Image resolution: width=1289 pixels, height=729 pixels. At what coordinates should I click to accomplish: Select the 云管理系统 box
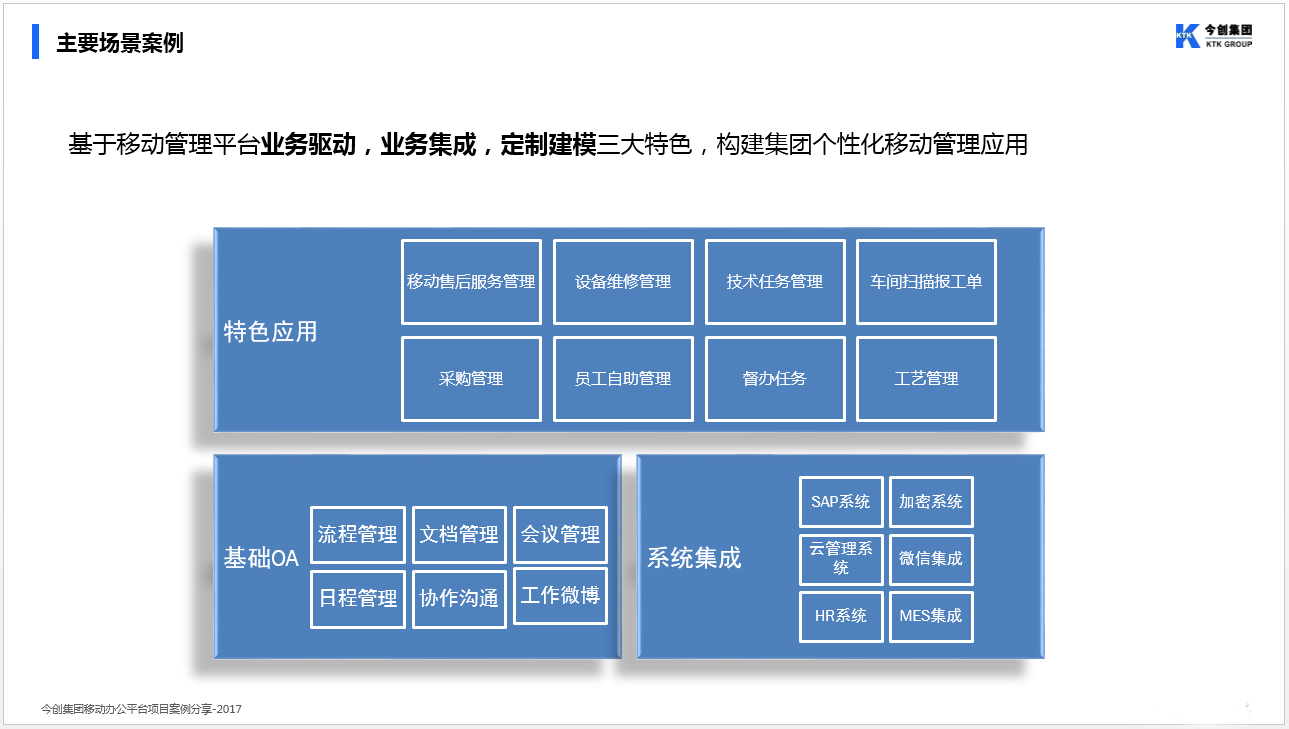click(841, 559)
